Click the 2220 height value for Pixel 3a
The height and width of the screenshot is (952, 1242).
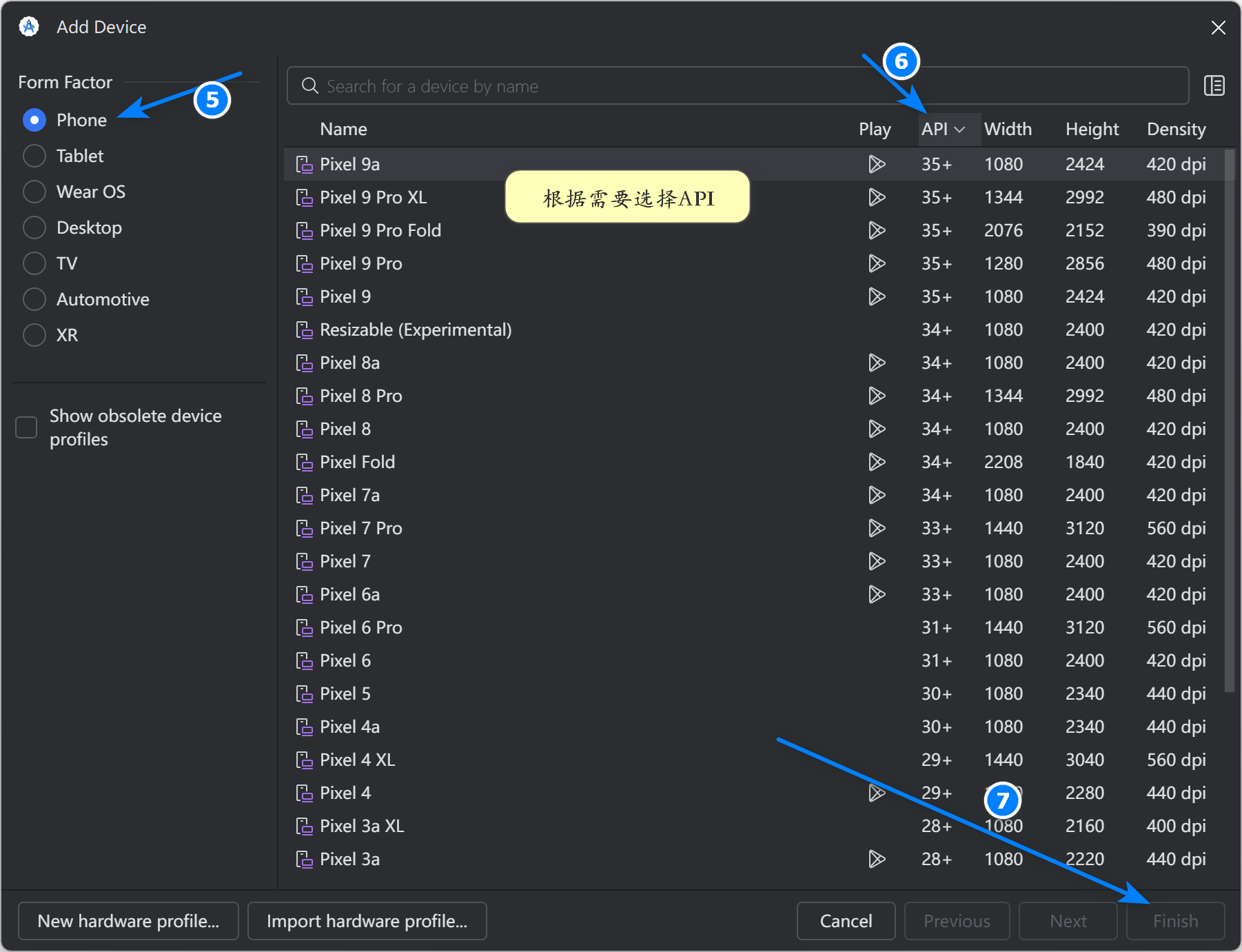click(1085, 859)
